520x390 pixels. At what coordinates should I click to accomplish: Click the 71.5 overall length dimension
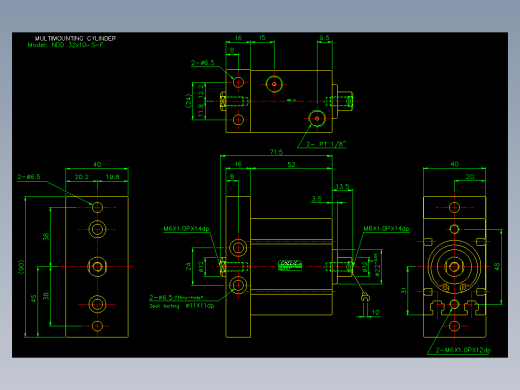tap(276, 152)
